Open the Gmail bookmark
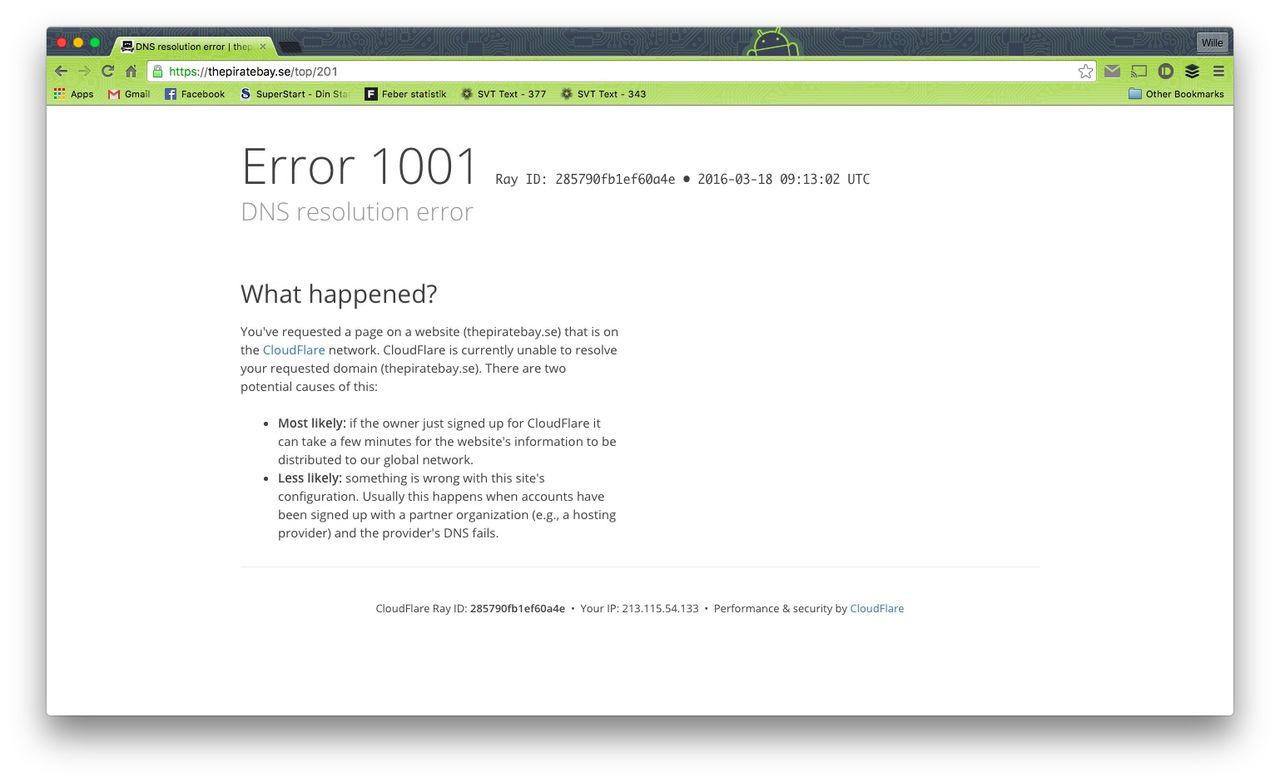This screenshot has width=1280, height=782. 129,94
